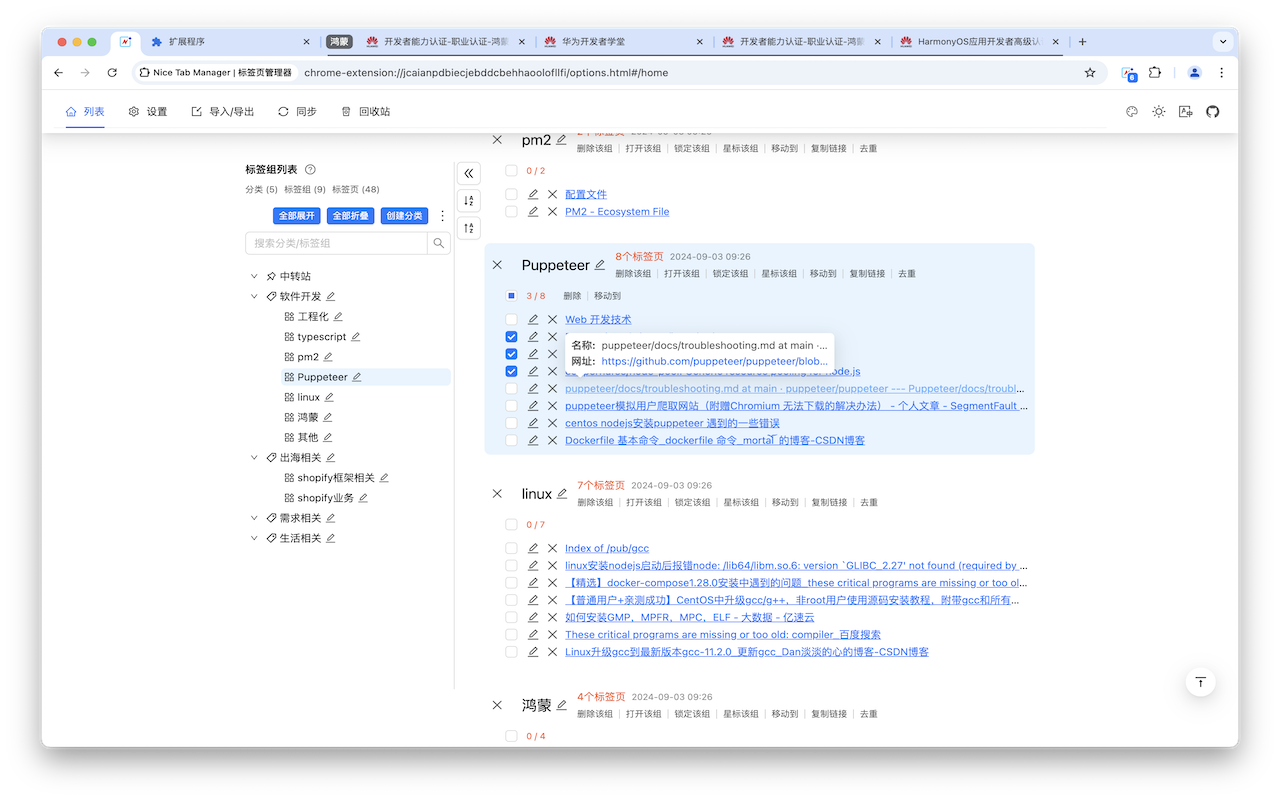Check the 如何安装GMP、MPFR checkbox
Viewport: 1280px width, 800px height.
(x=511, y=617)
